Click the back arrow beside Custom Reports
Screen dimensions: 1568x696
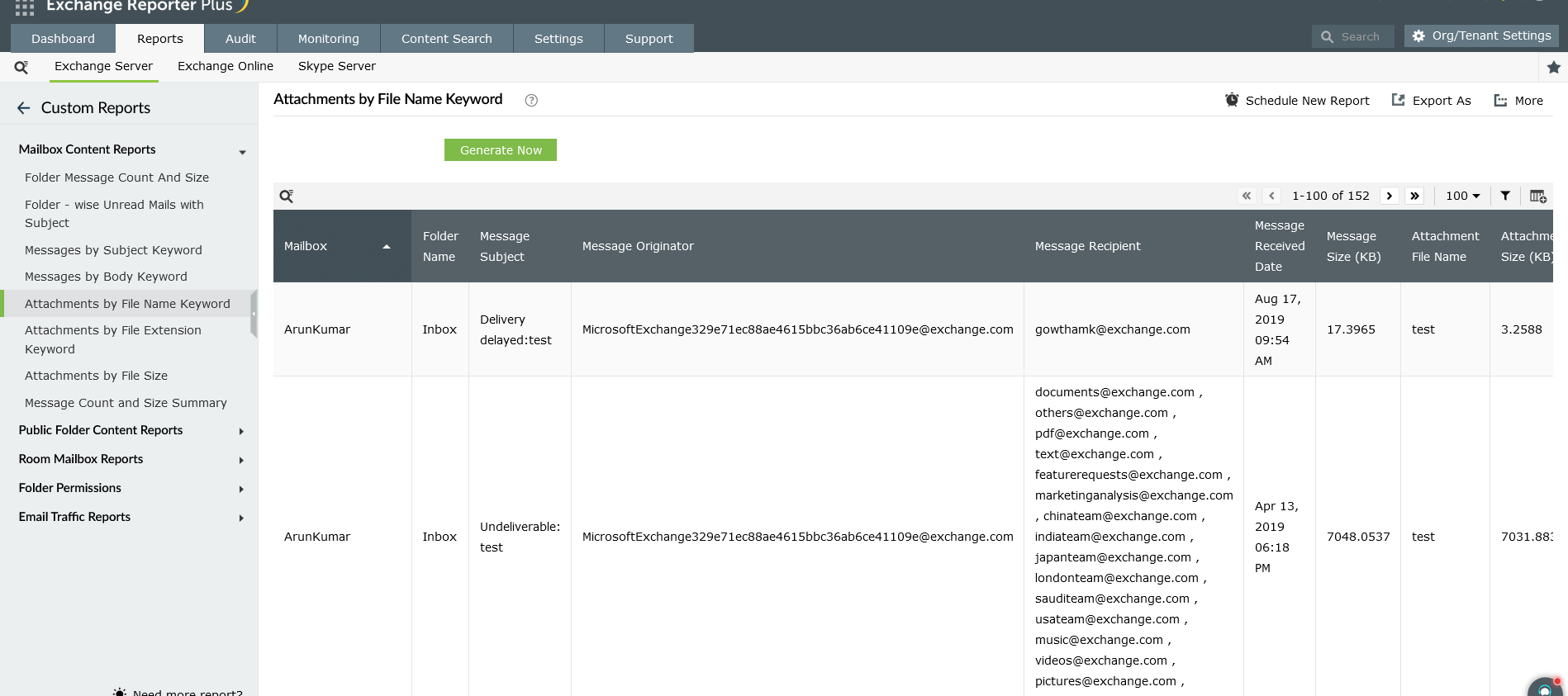[24, 108]
